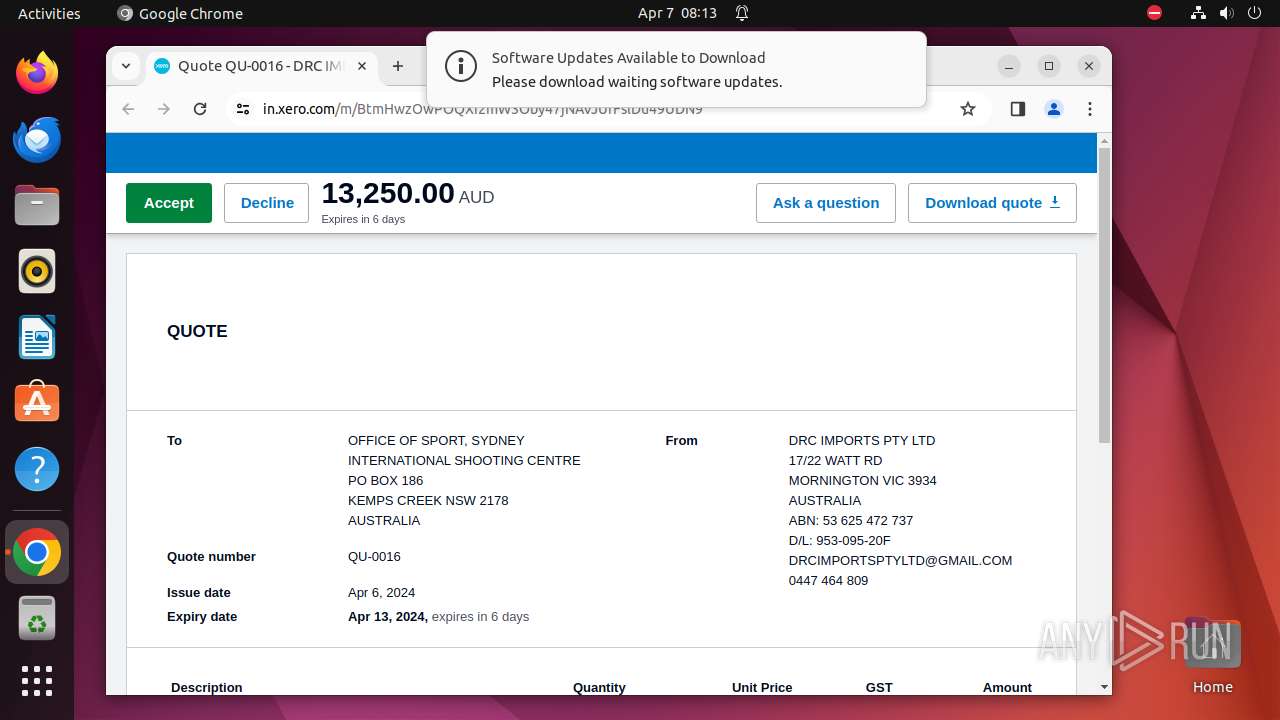Toggle the Chrome side panel
Viewport: 1280px width, 720px height.
1018,109
